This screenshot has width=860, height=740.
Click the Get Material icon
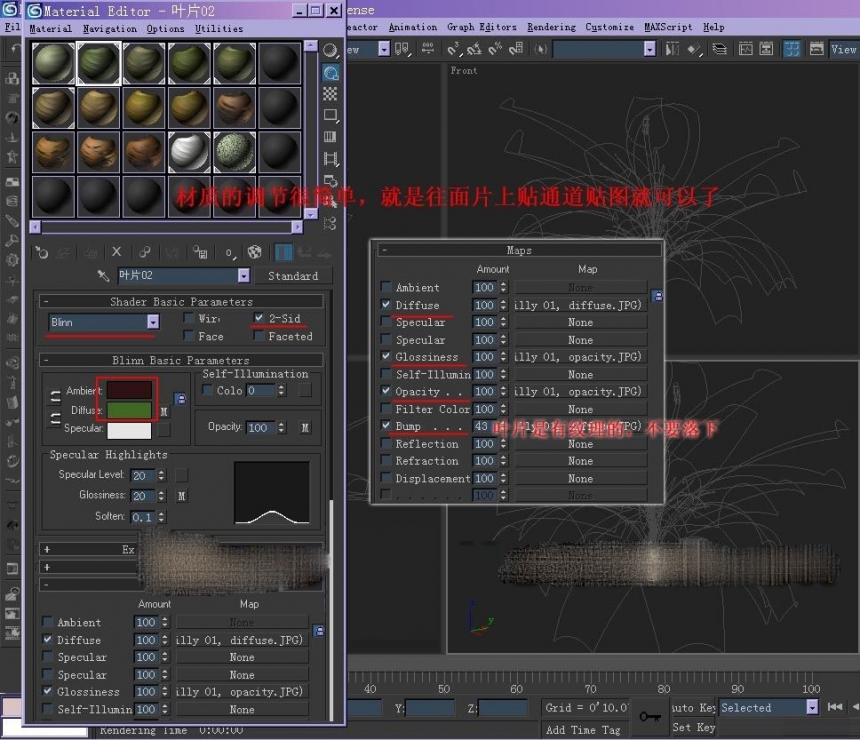[x=42, y=252]
